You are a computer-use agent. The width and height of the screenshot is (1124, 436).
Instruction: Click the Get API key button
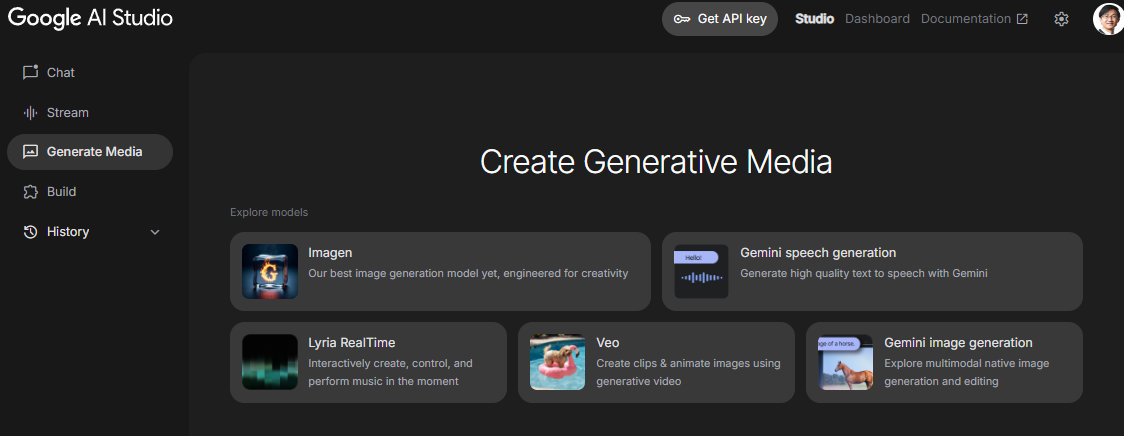(720, 19)
